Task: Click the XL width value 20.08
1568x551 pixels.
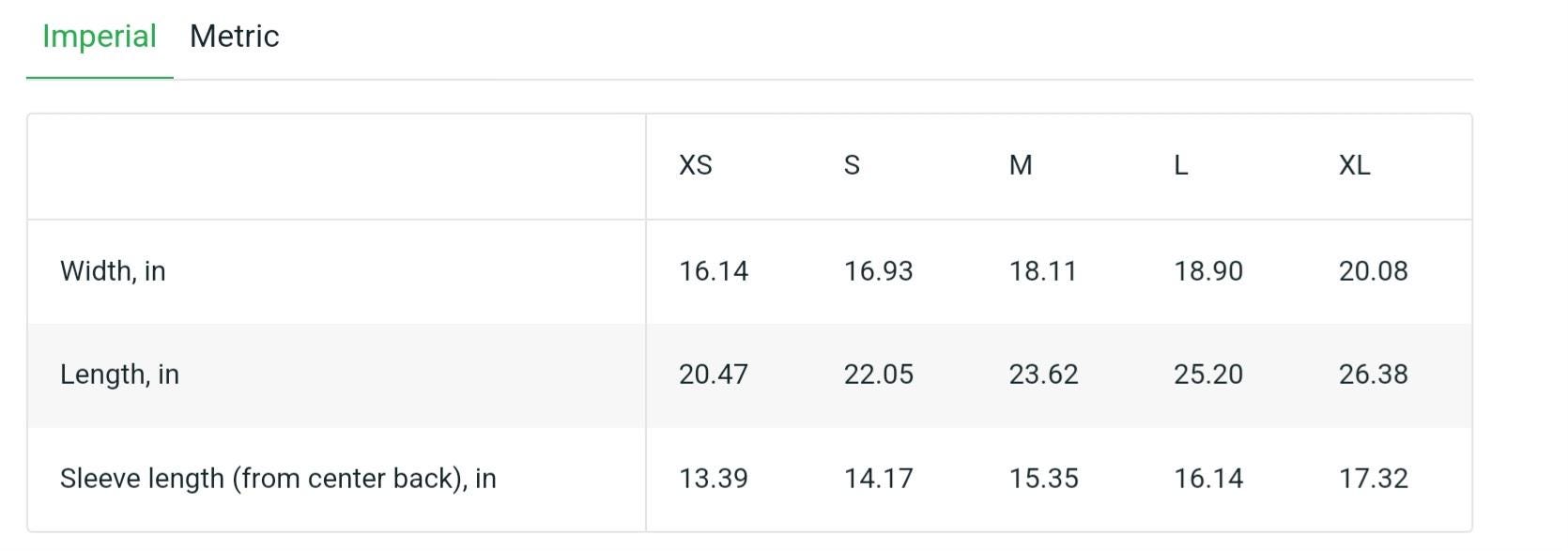Action: pyautogui.click(x=1374, y=271)
